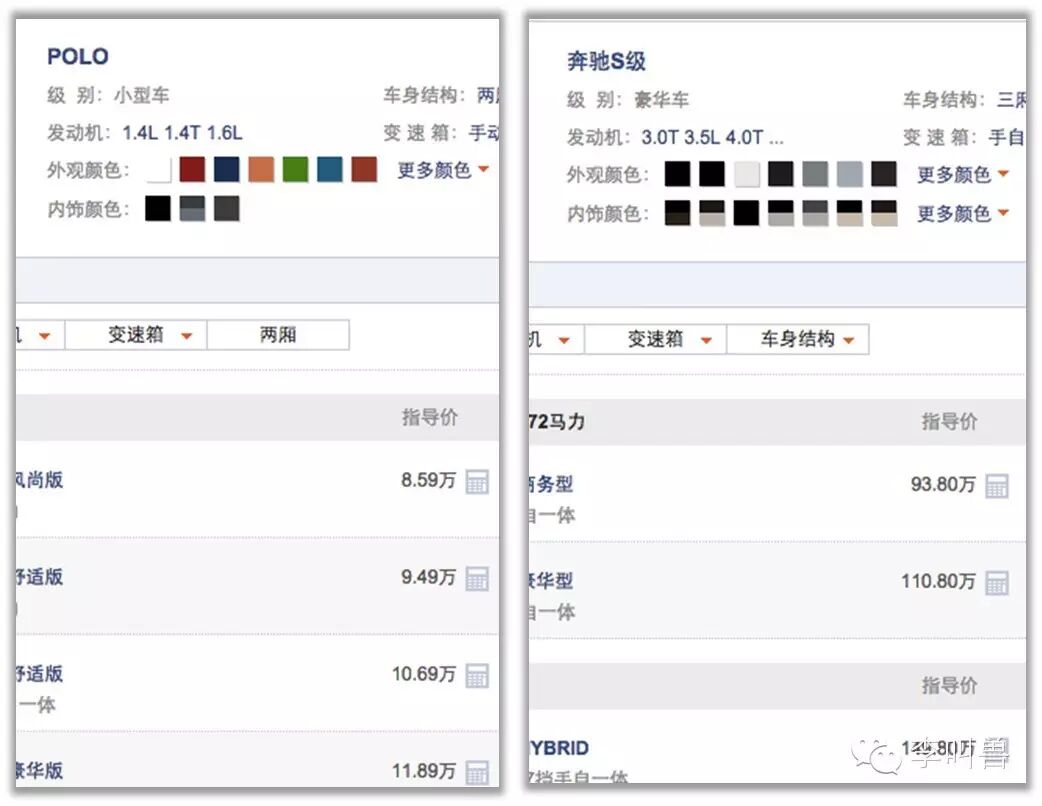Expand 更多颜色 for the 奔驰S级
This screenshot has height=806, width=1042.
tap(956, 174)
